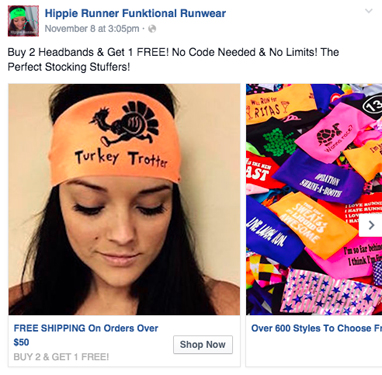Click the BUY 2 & GET 1 FREE! caption
The height and width of the screenshot is (375, 382).
click(x=61, y=357)
